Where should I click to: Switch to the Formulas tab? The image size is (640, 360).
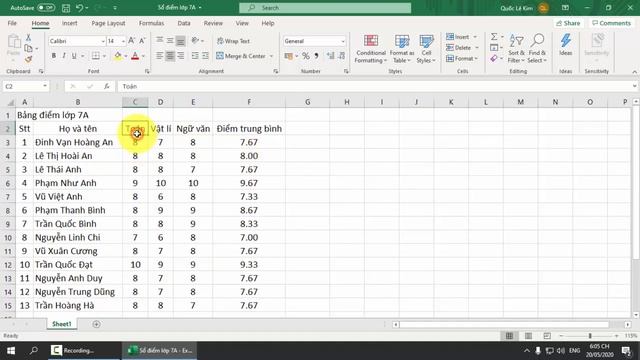pos(151,23)
